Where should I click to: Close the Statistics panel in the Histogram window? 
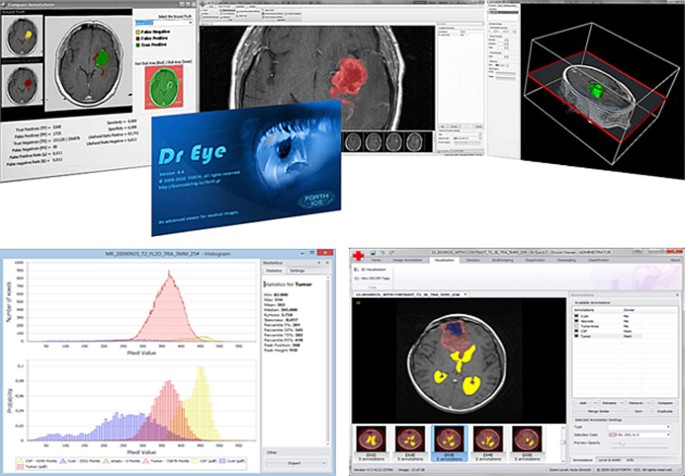click(327, 263)
